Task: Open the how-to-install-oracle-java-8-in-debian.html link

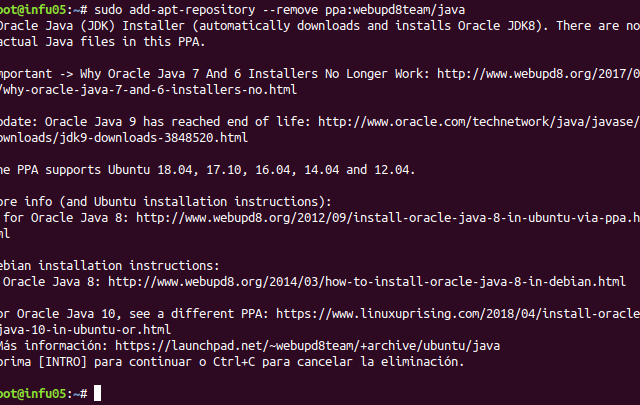Action: 367,282
